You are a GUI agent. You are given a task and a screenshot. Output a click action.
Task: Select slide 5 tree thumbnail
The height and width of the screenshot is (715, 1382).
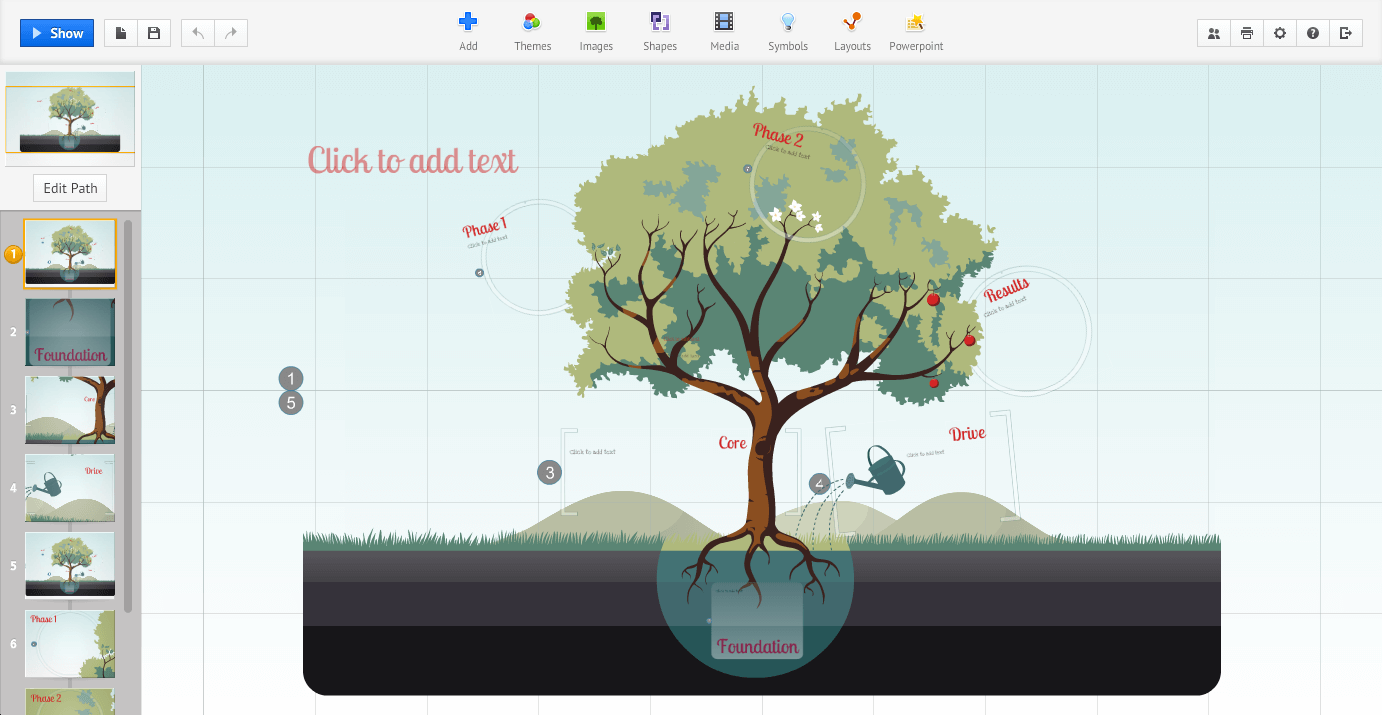(70, 566)
